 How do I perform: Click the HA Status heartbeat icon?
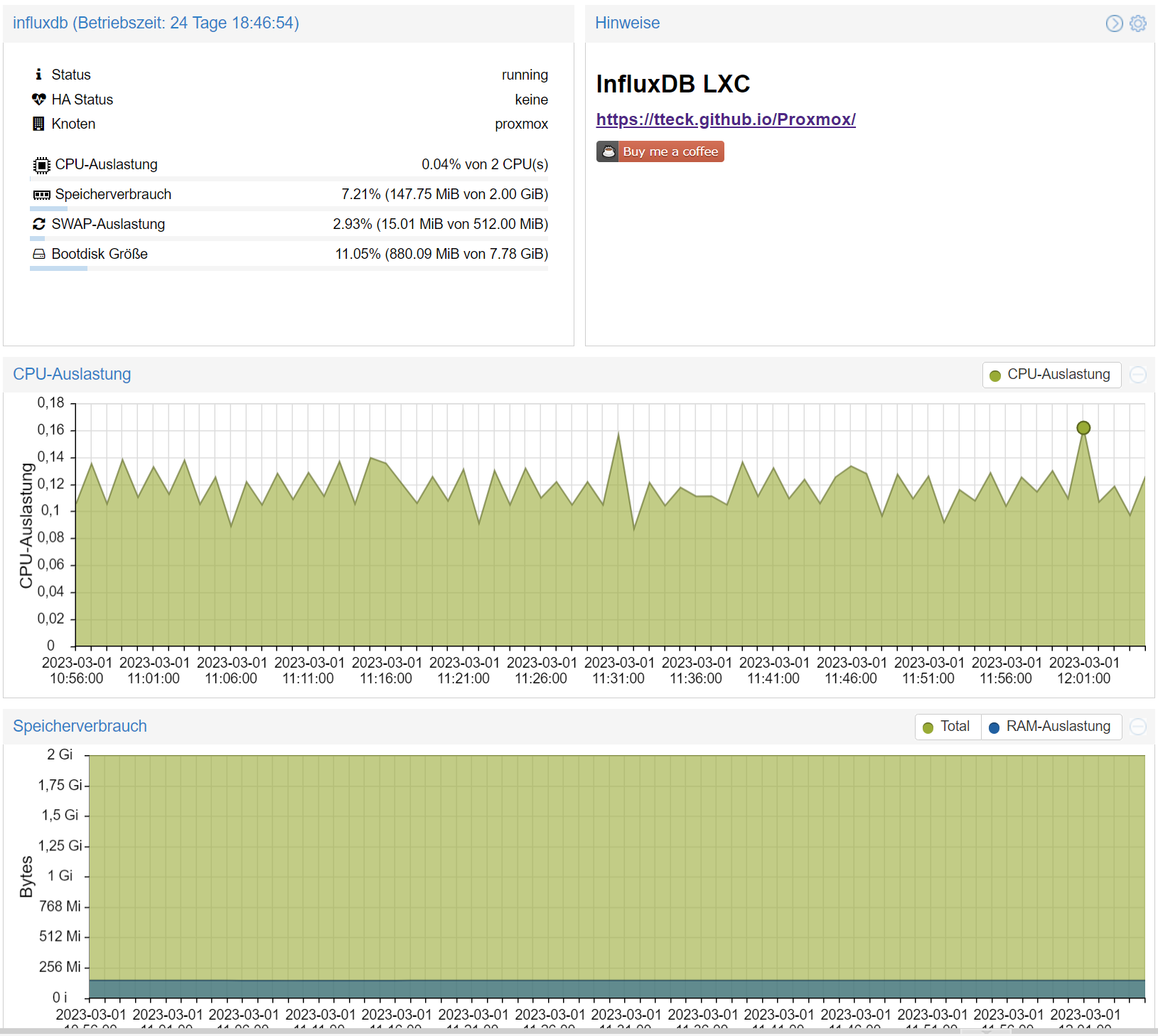[x=38, y=99]
